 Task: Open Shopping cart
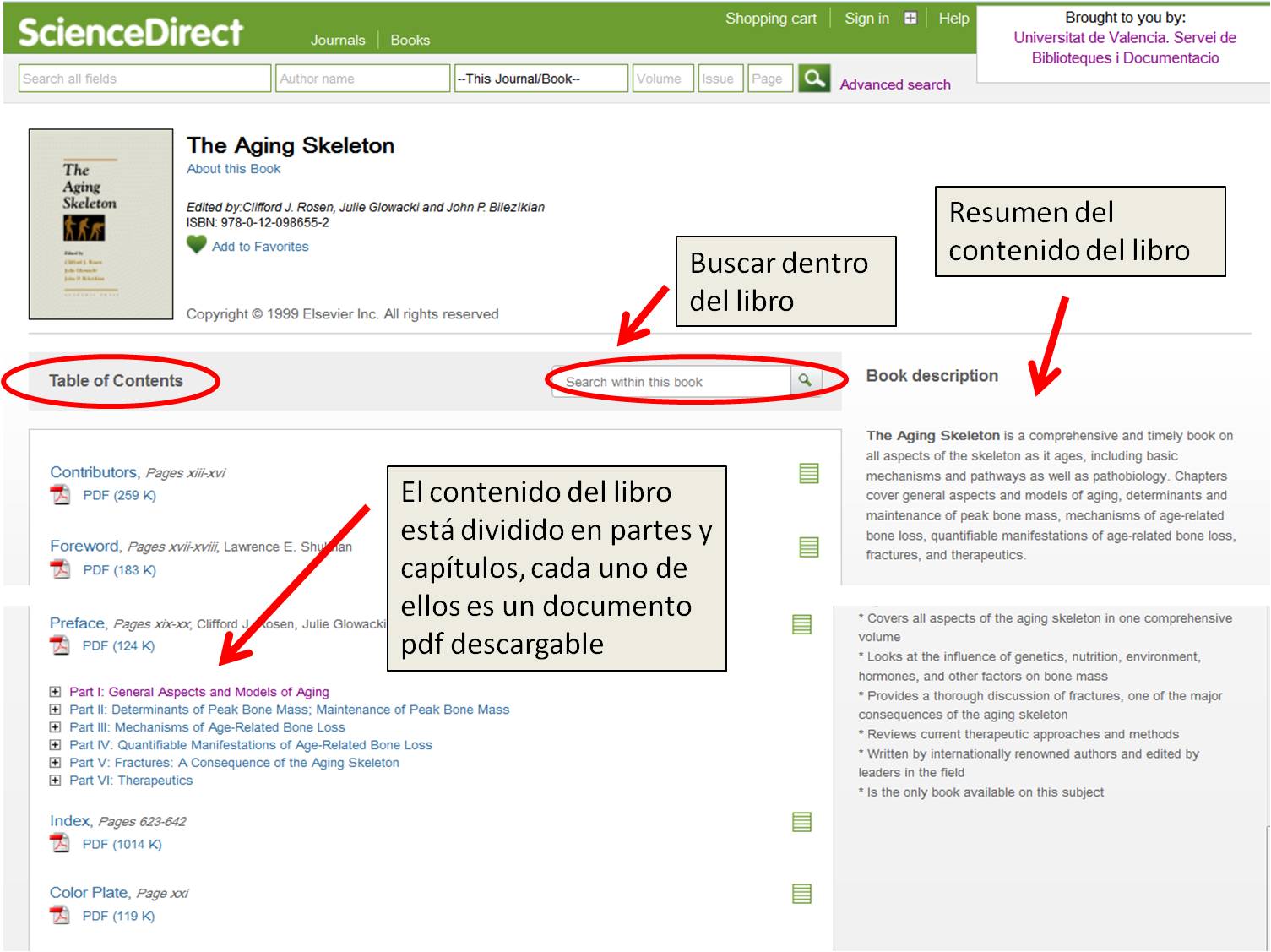coord(771,19)
